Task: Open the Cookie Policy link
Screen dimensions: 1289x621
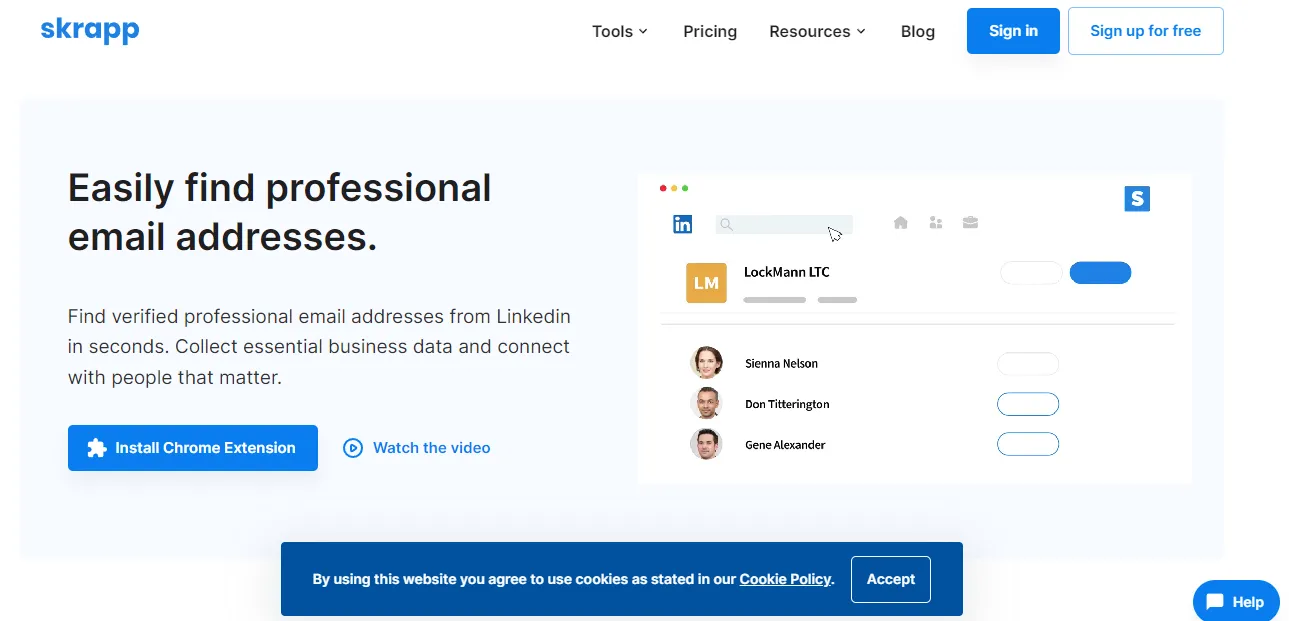Action: click(785, 579)
